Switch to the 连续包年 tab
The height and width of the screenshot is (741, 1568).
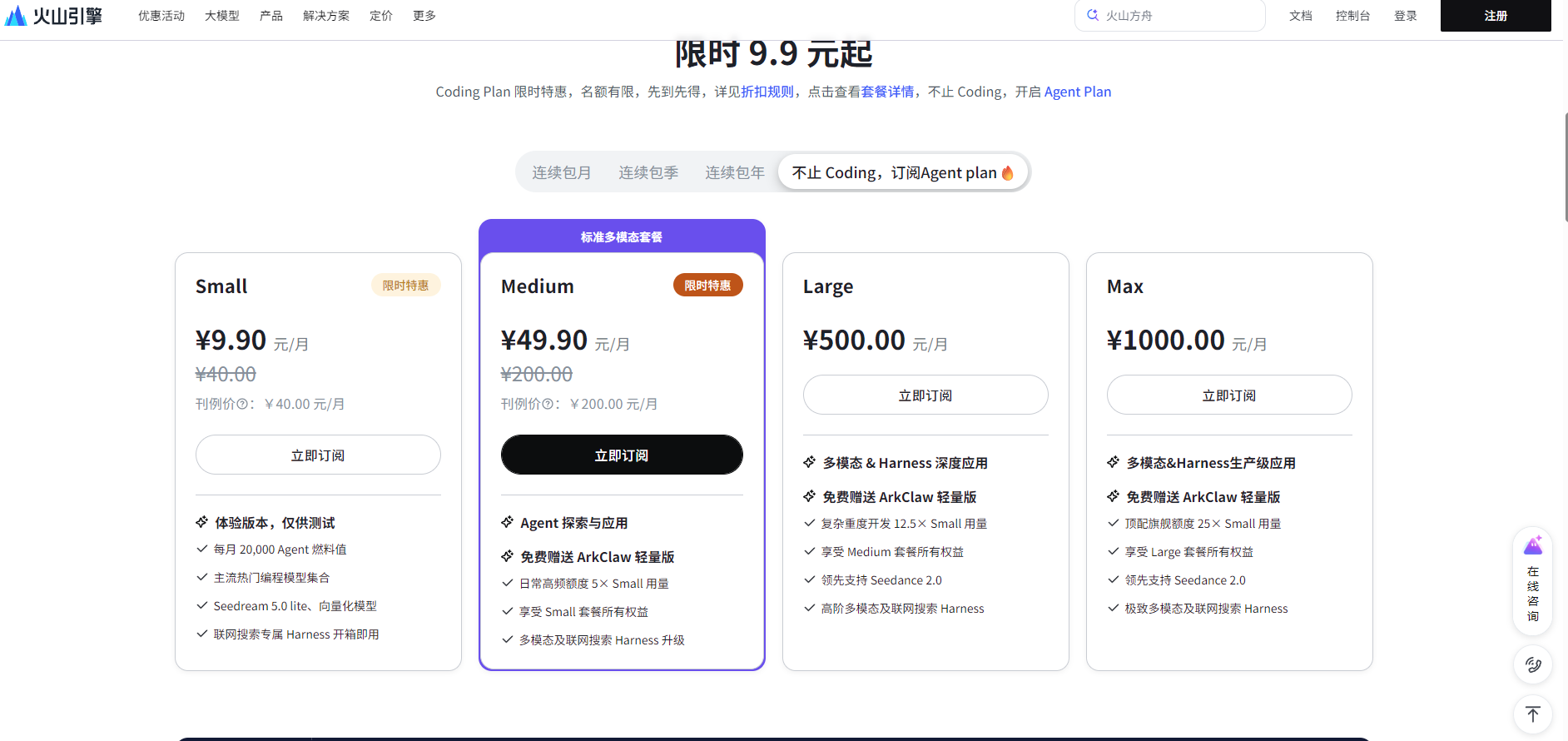[x=735, y=172]
